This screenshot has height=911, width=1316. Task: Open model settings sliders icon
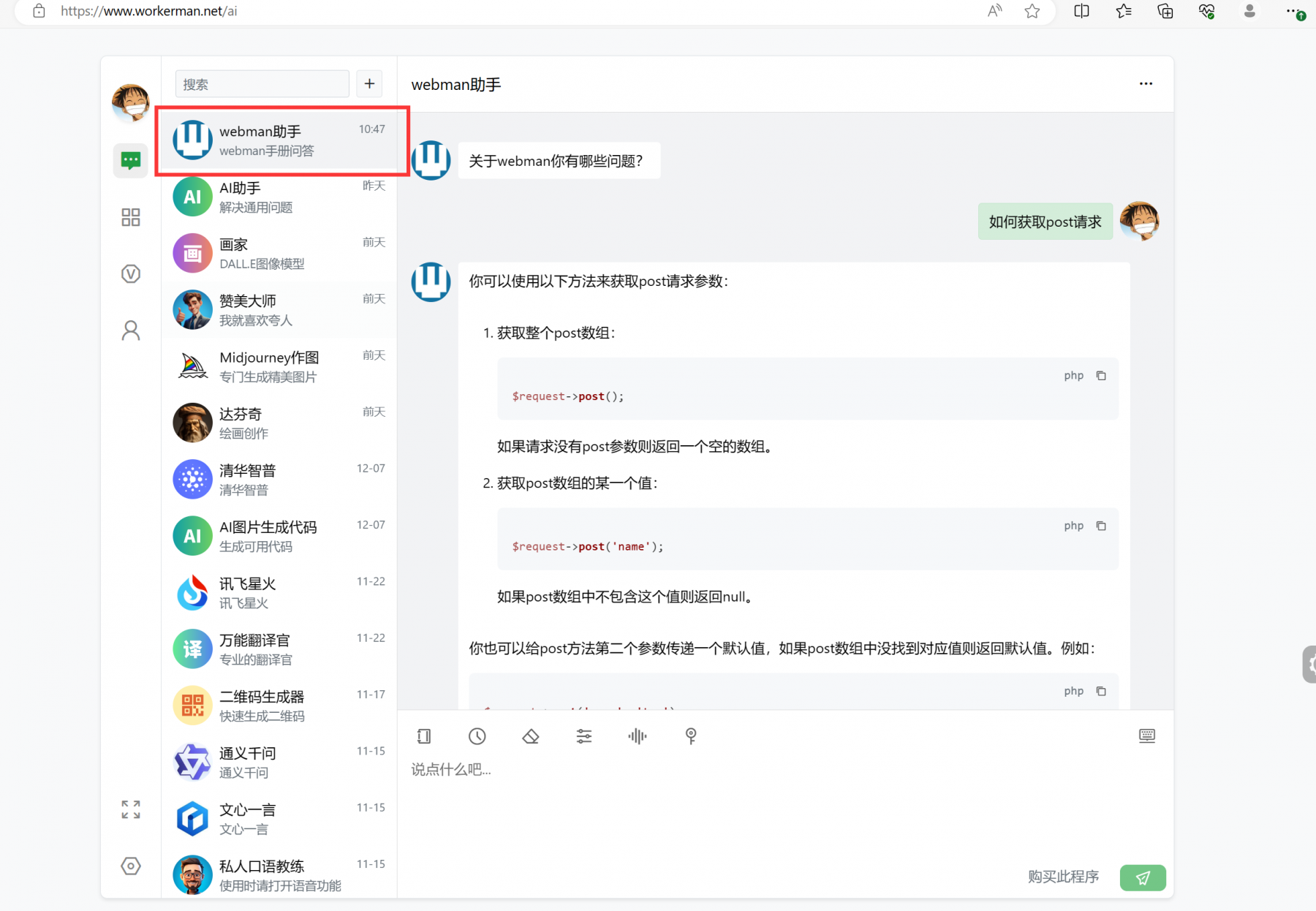pos(584,736)
